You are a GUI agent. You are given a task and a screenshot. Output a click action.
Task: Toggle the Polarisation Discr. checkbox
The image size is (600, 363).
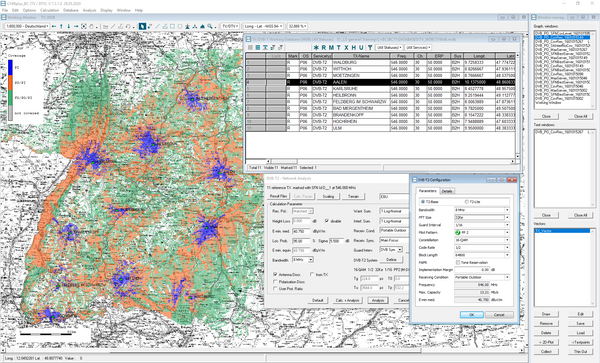275,282
